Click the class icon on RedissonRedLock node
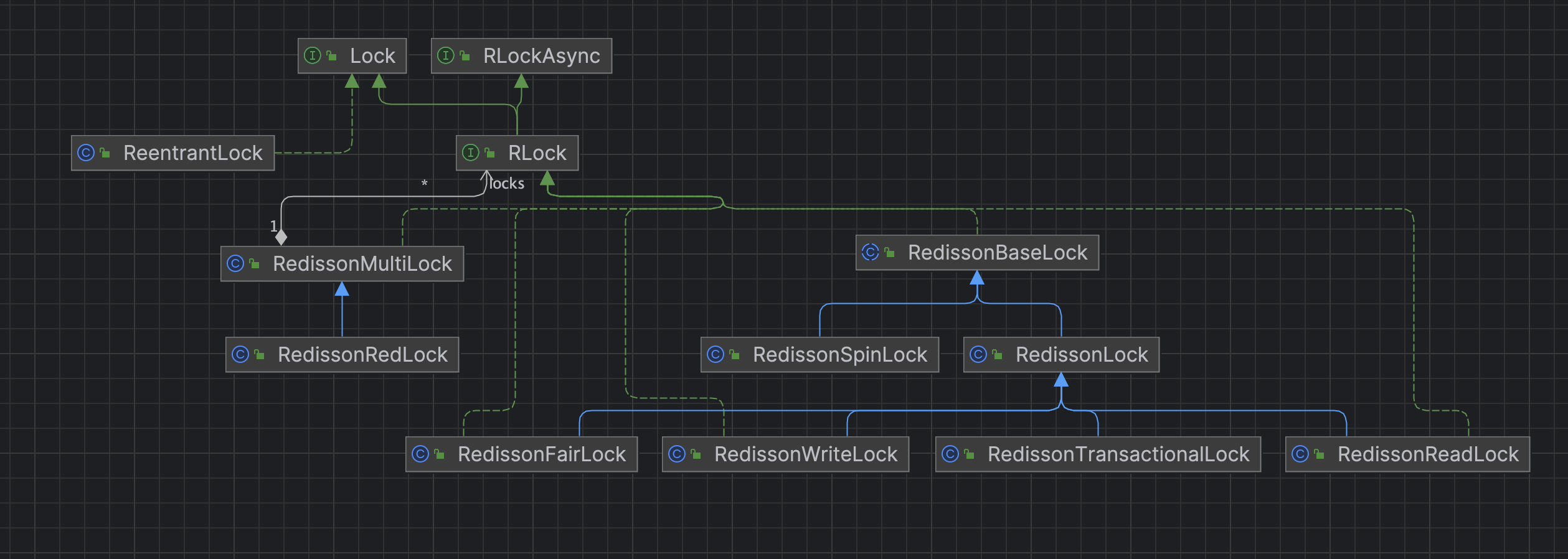1568x559 pixels. 240,355
